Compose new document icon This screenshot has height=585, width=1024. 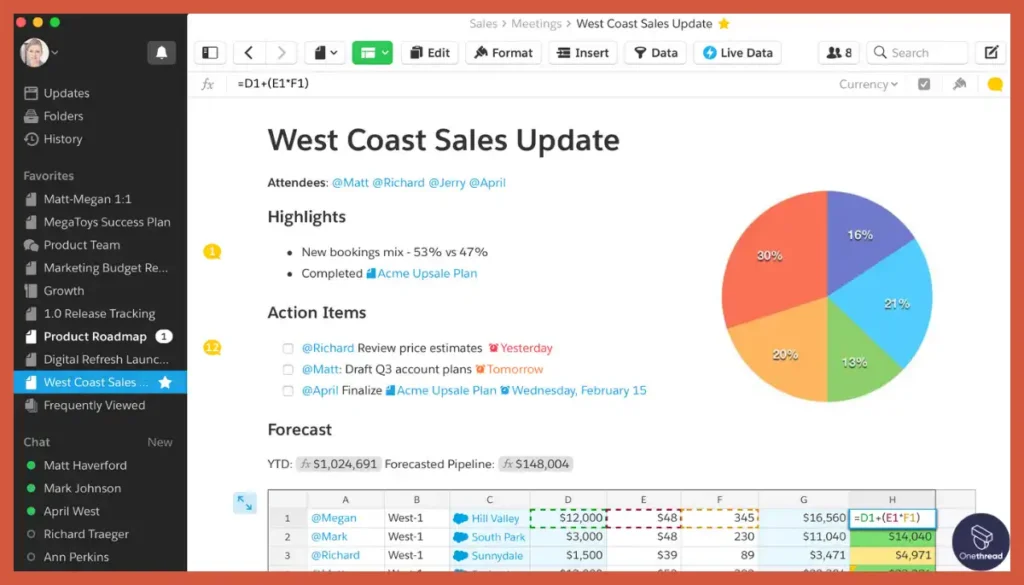pyautogui.click(x=991, y=53)
